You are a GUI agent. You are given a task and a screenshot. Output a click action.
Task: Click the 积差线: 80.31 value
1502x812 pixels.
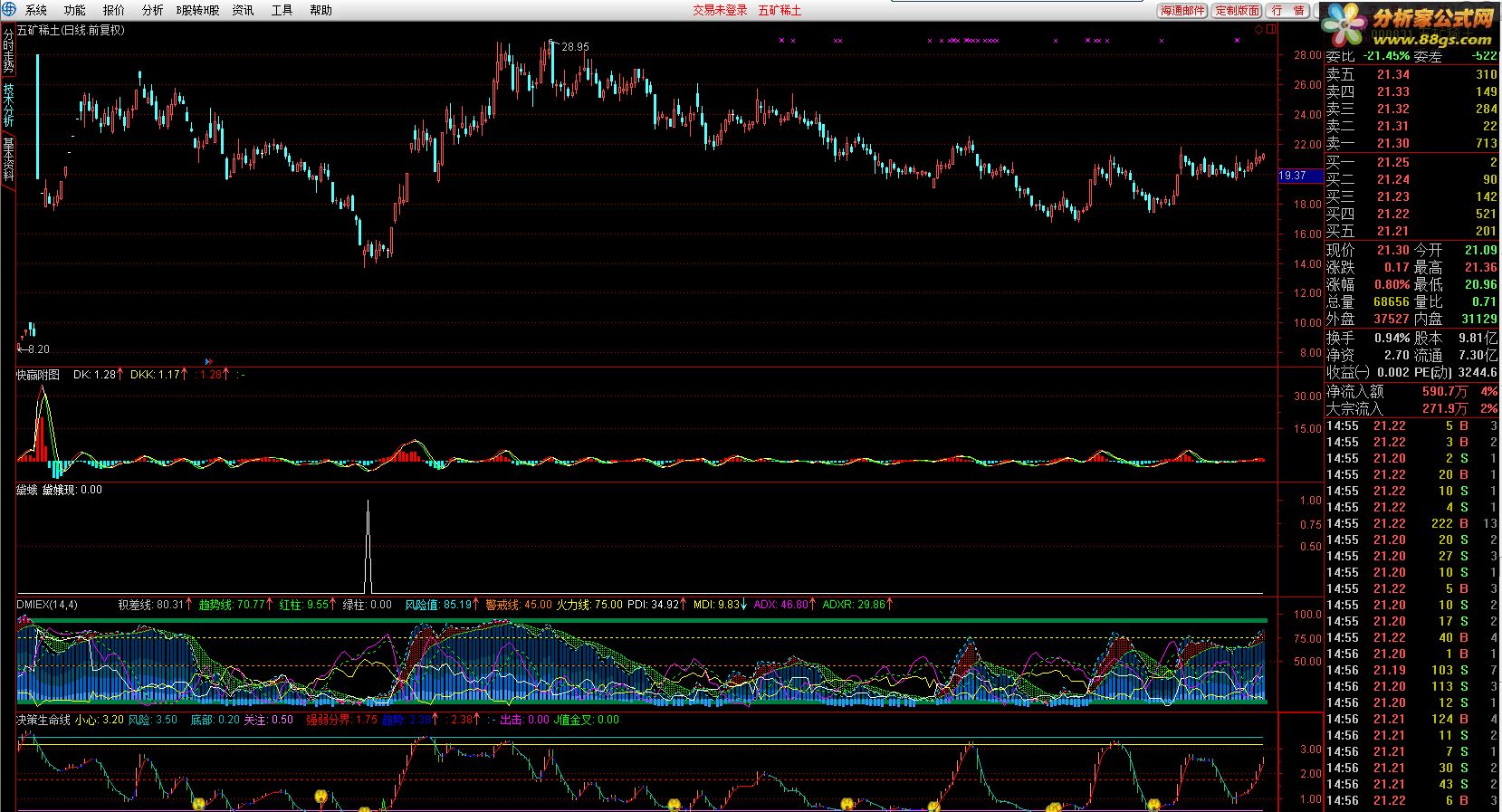coord(151,604)
